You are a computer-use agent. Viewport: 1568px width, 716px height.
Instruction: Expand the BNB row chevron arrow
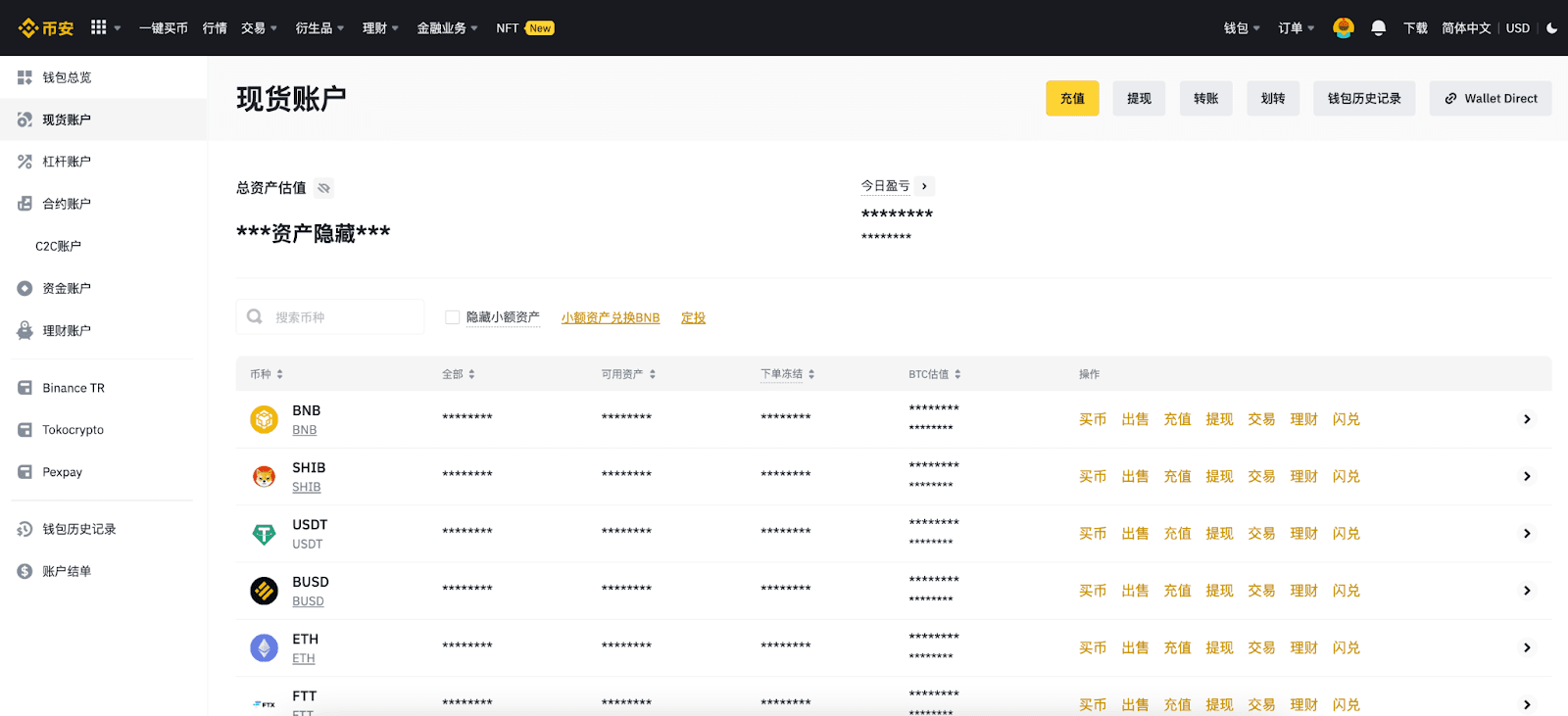(x=1527, y=419)
